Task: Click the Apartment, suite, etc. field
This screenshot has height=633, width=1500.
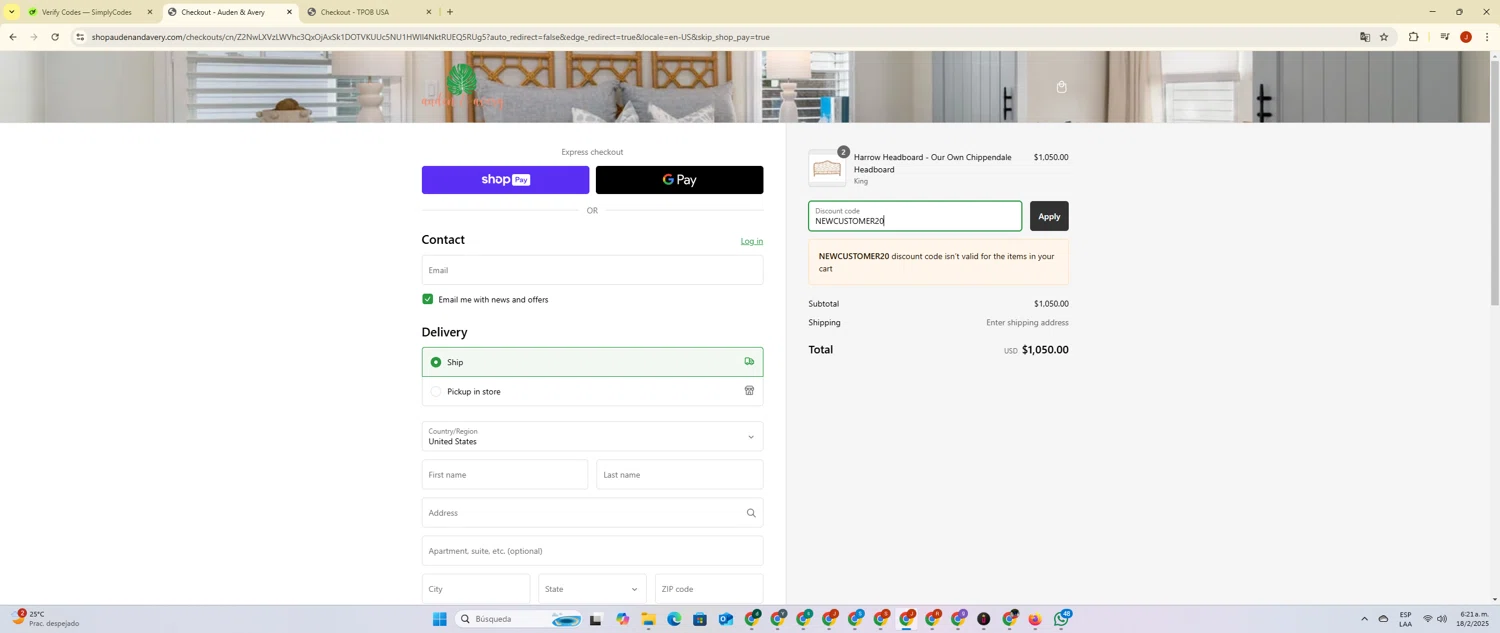Action: (592, 551)
